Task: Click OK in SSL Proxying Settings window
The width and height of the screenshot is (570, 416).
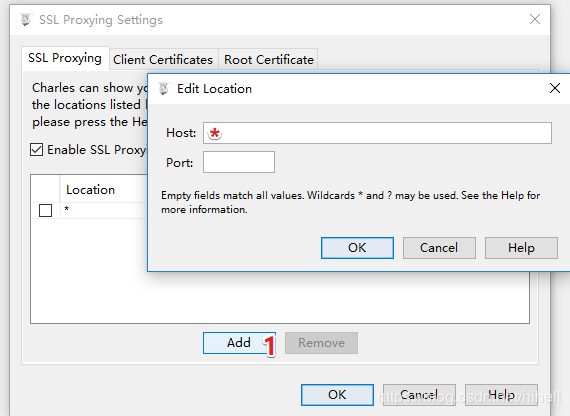Action: pos(337,395)
